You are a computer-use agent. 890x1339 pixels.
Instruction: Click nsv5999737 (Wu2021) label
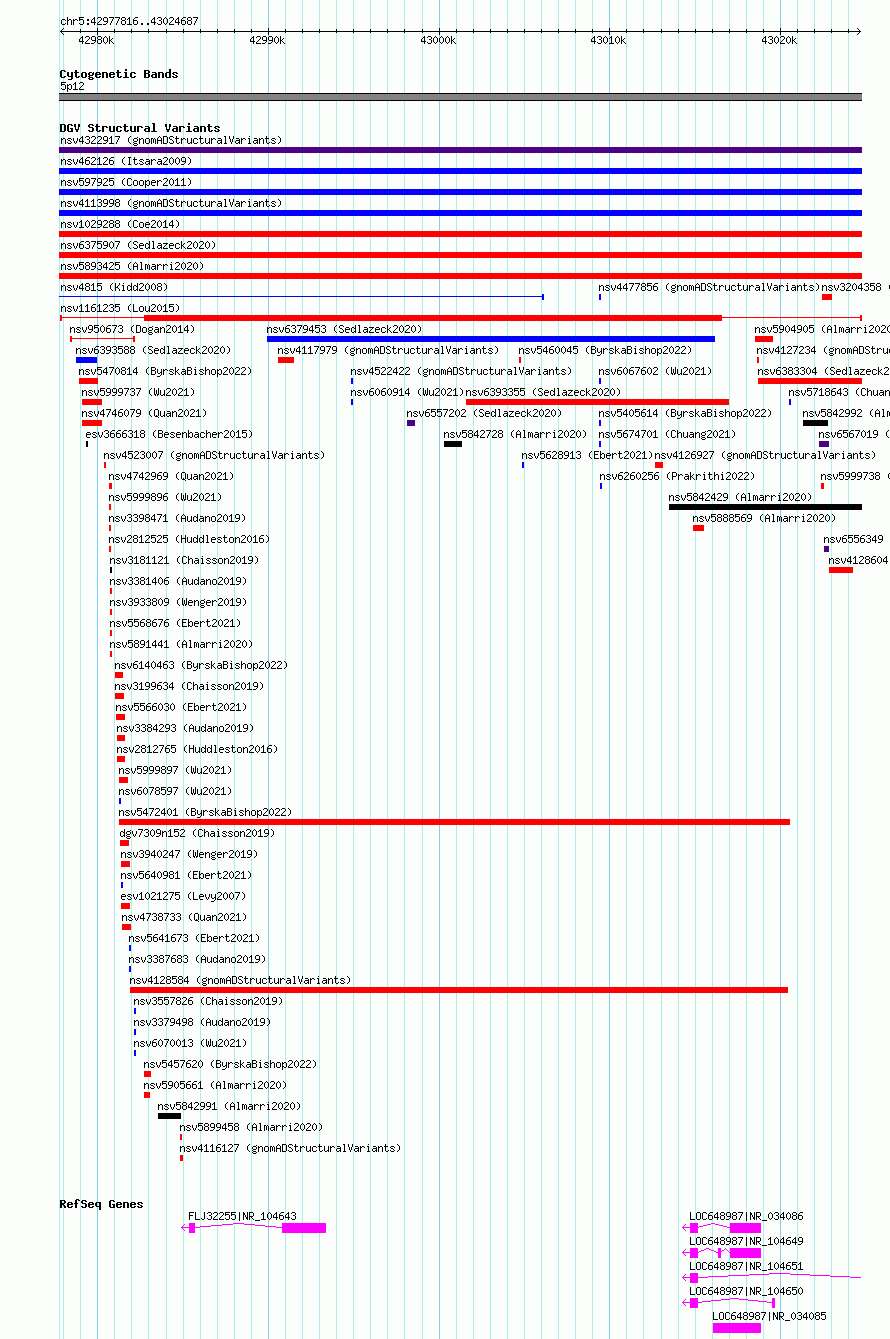point(138,392)
